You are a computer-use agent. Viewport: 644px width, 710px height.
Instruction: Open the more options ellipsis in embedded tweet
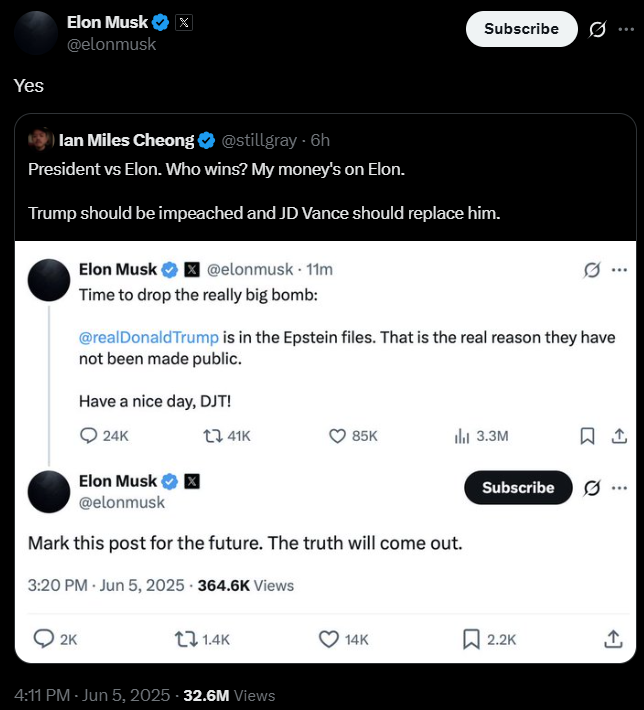tap(619, 270)
